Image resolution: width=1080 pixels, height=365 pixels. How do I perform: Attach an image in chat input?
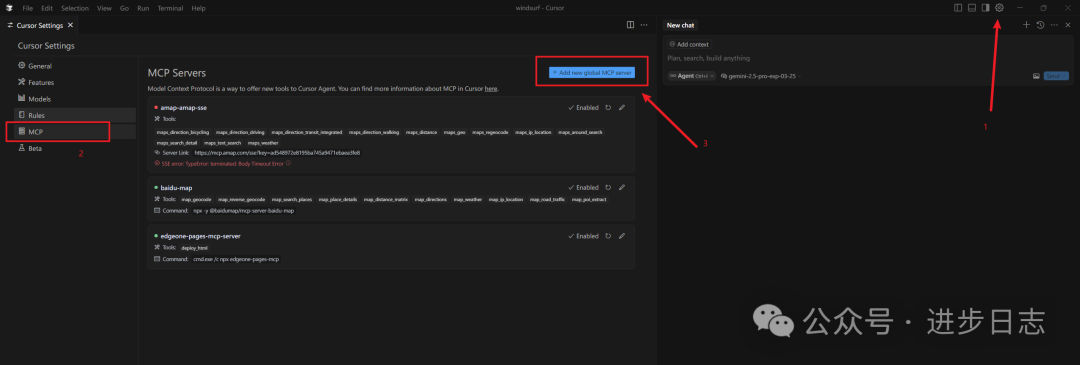click(1035, 76)
